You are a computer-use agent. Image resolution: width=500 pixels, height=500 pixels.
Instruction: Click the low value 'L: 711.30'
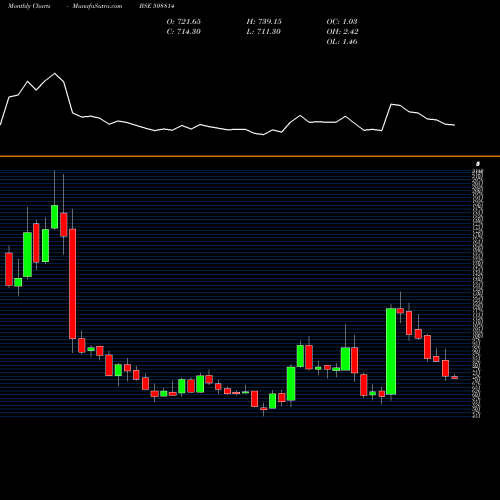point(264,32)
